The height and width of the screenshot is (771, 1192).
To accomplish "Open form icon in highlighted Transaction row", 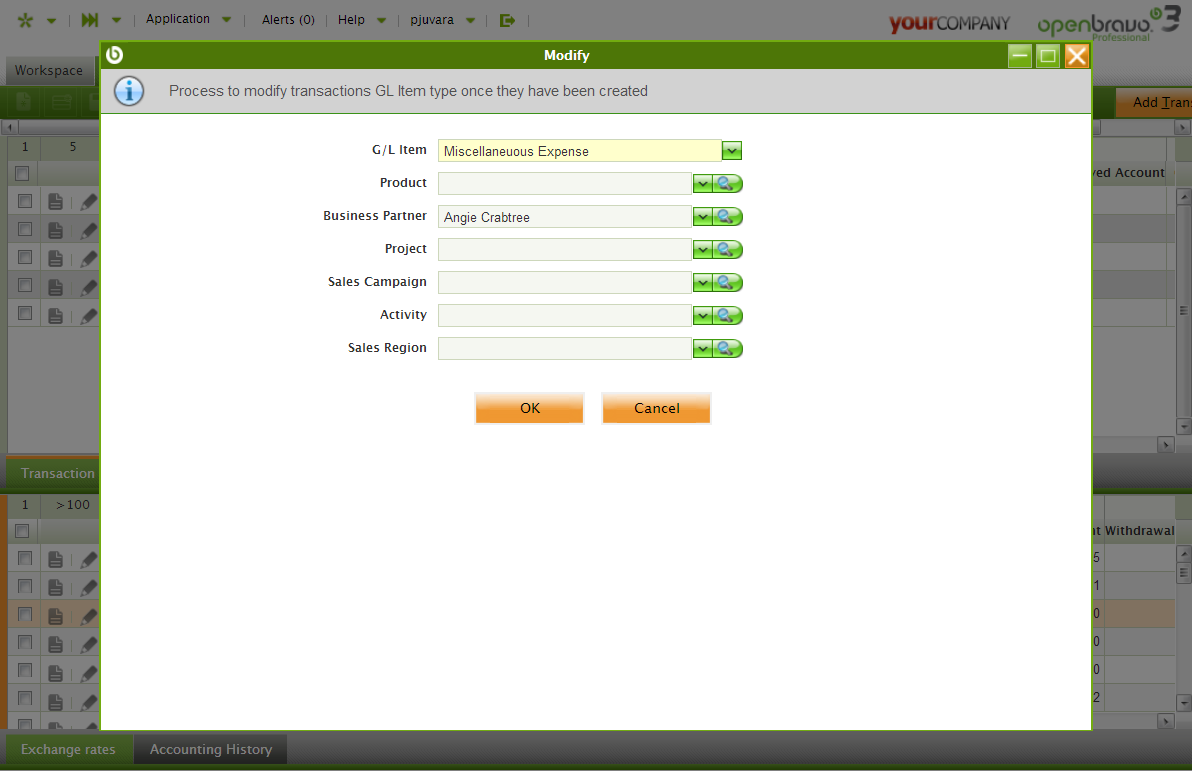I will (x=55, y=616).
